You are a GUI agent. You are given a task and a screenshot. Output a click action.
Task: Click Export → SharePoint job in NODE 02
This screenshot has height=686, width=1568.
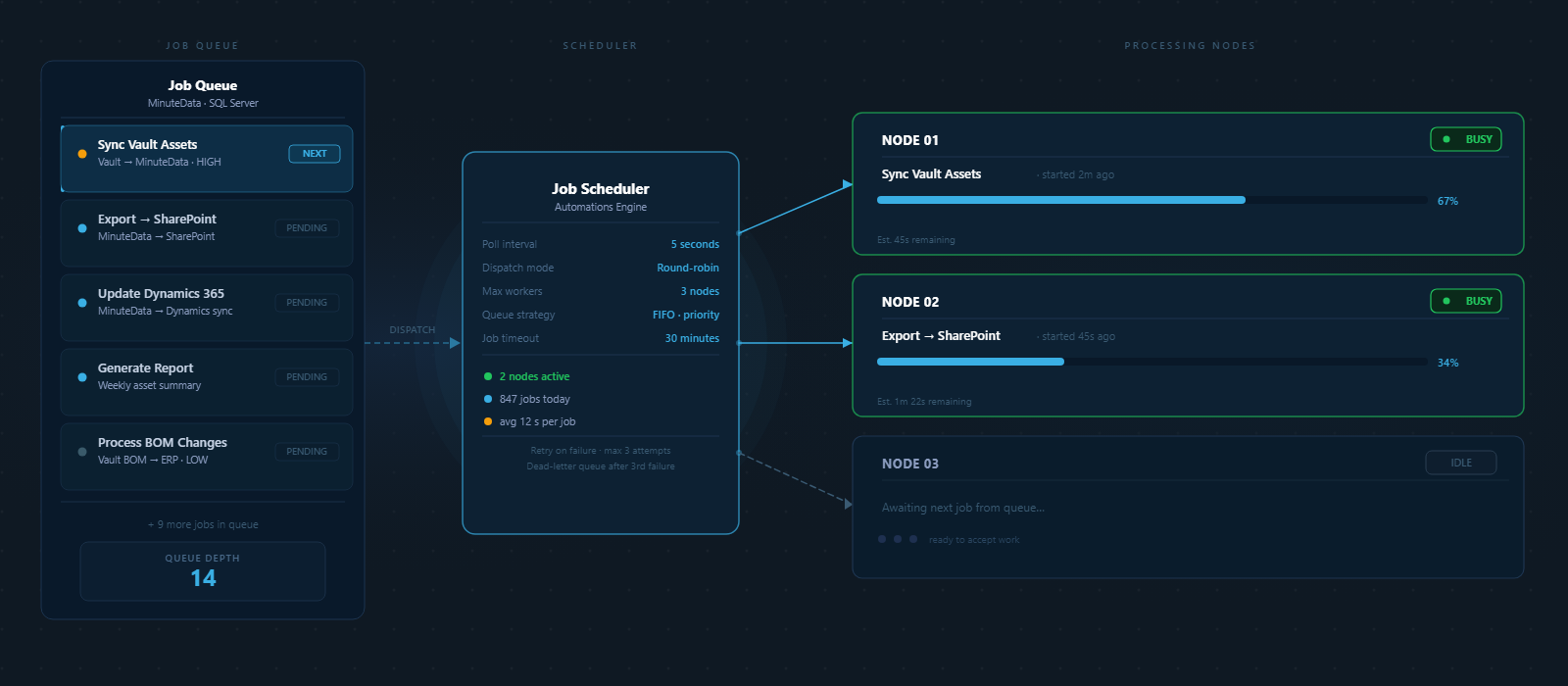coord(941,335)
